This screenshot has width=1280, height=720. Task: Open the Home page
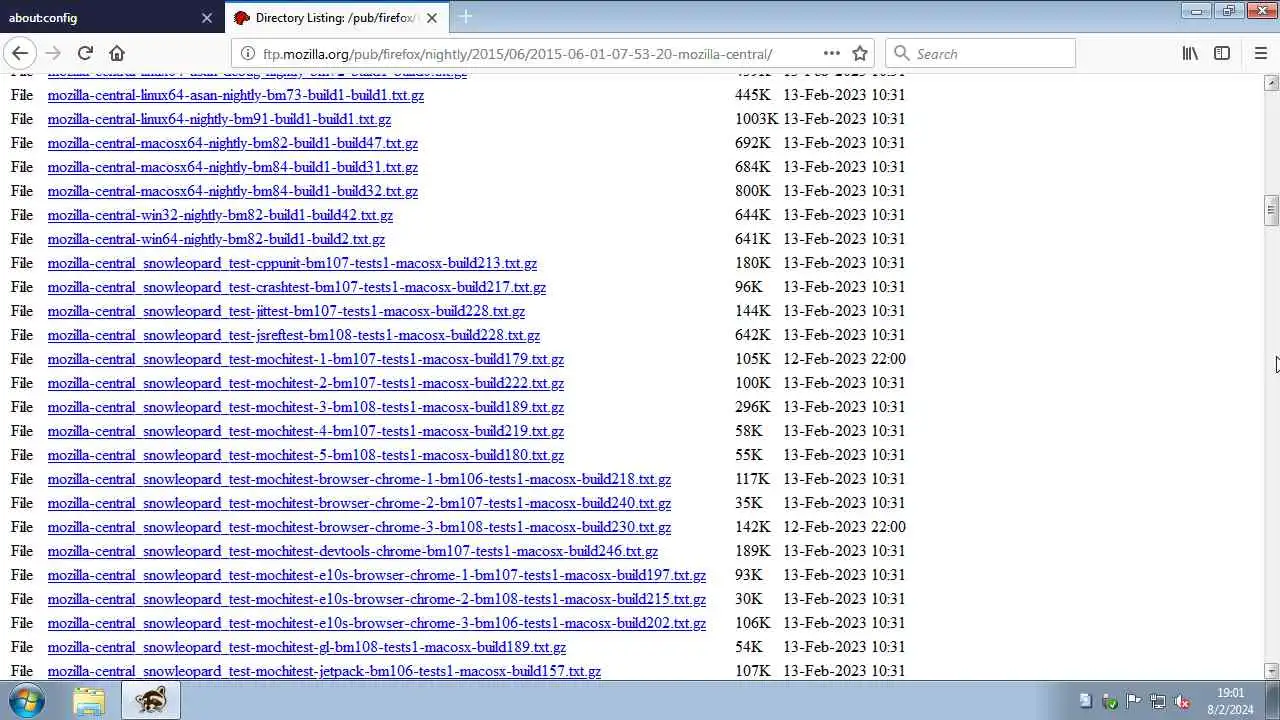tap(117, 53)
